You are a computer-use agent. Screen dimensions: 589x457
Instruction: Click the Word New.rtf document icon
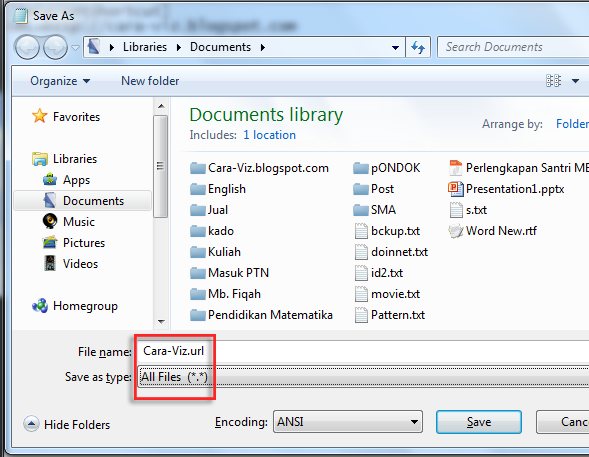(456, 231)
